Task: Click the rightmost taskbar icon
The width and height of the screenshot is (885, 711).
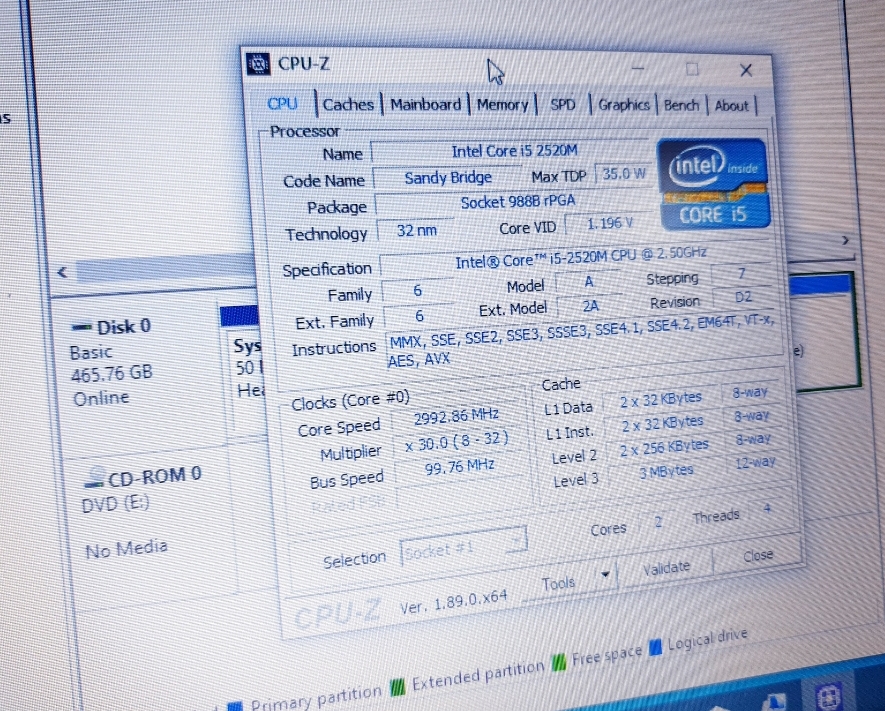Action: [x=832, y=695]
